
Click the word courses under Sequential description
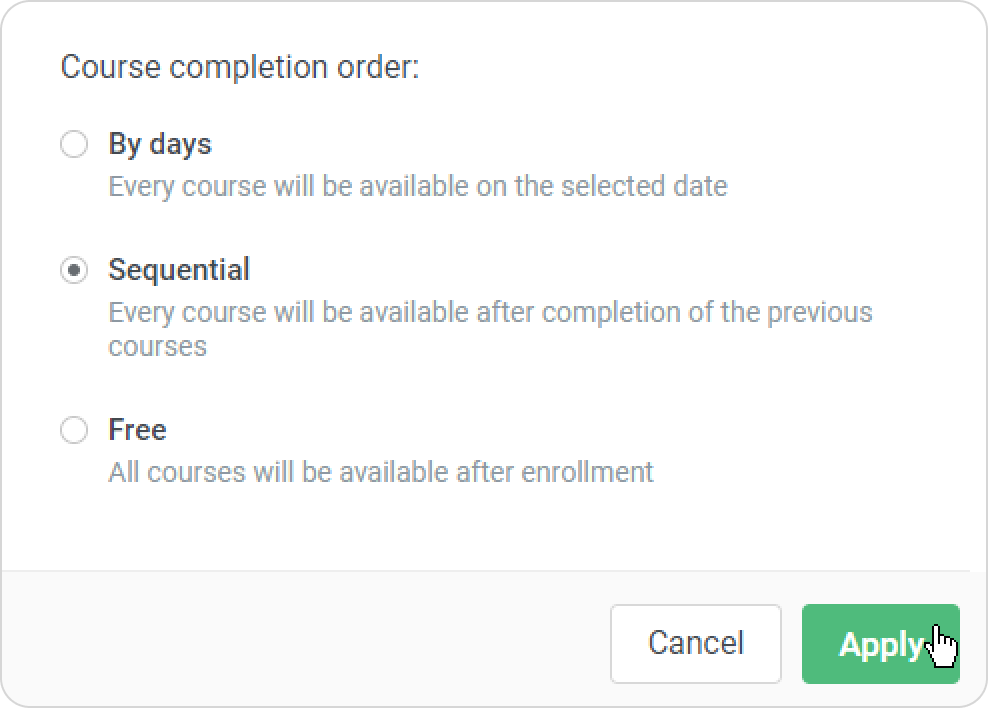(158, 347)
